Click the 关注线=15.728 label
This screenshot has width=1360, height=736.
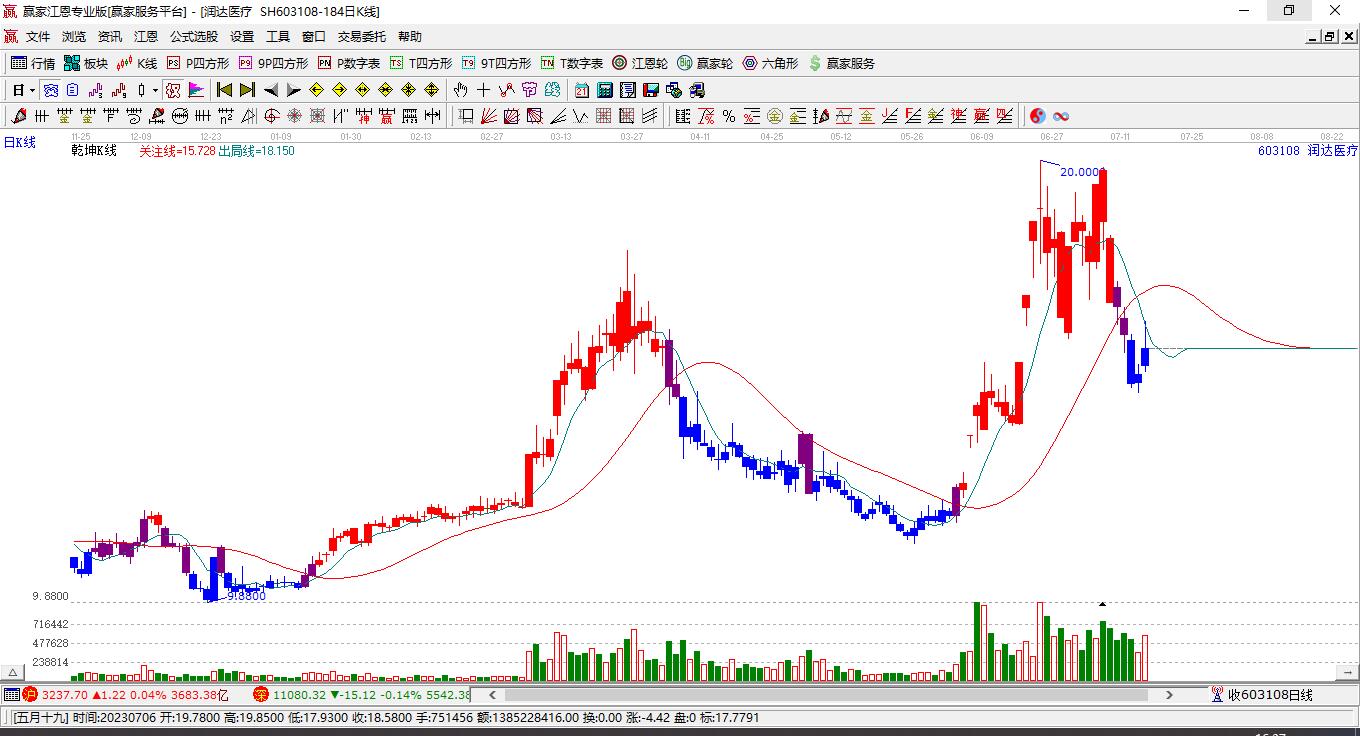(177, 151)
